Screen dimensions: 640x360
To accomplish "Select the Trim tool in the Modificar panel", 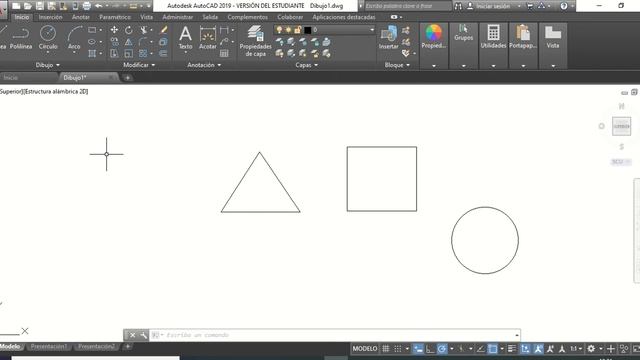I will tap(143, 30).
